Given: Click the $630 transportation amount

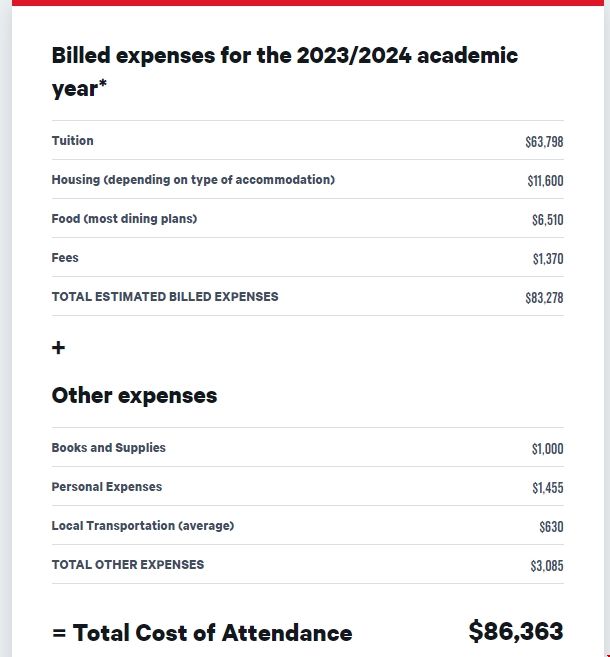Looking at the screenshot, I should [x=551, y=527].
